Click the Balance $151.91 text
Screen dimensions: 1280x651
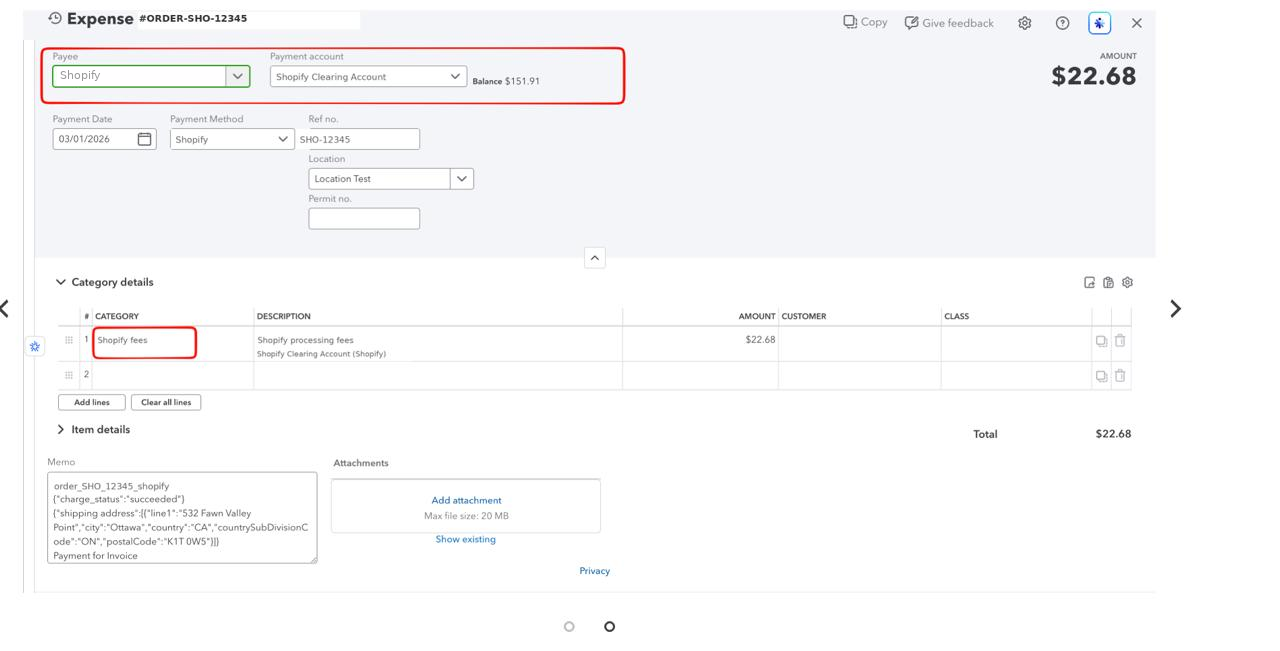(506, 81)
